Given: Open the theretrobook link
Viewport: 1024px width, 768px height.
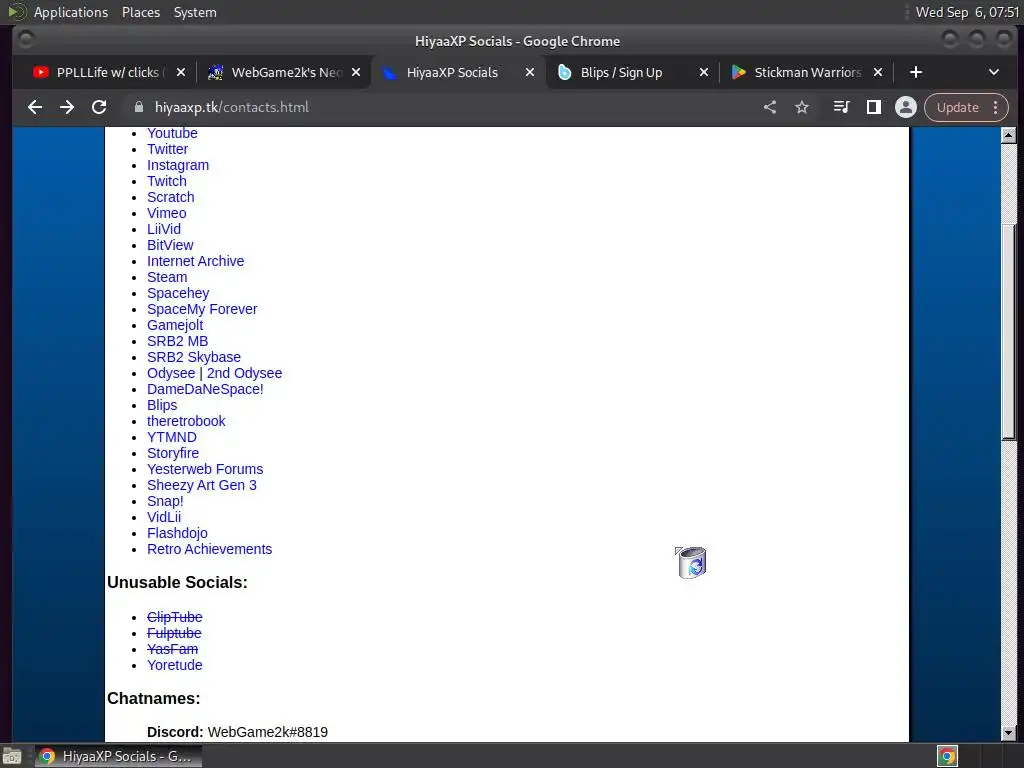Looking at the screenshot, I should point(186,421).
